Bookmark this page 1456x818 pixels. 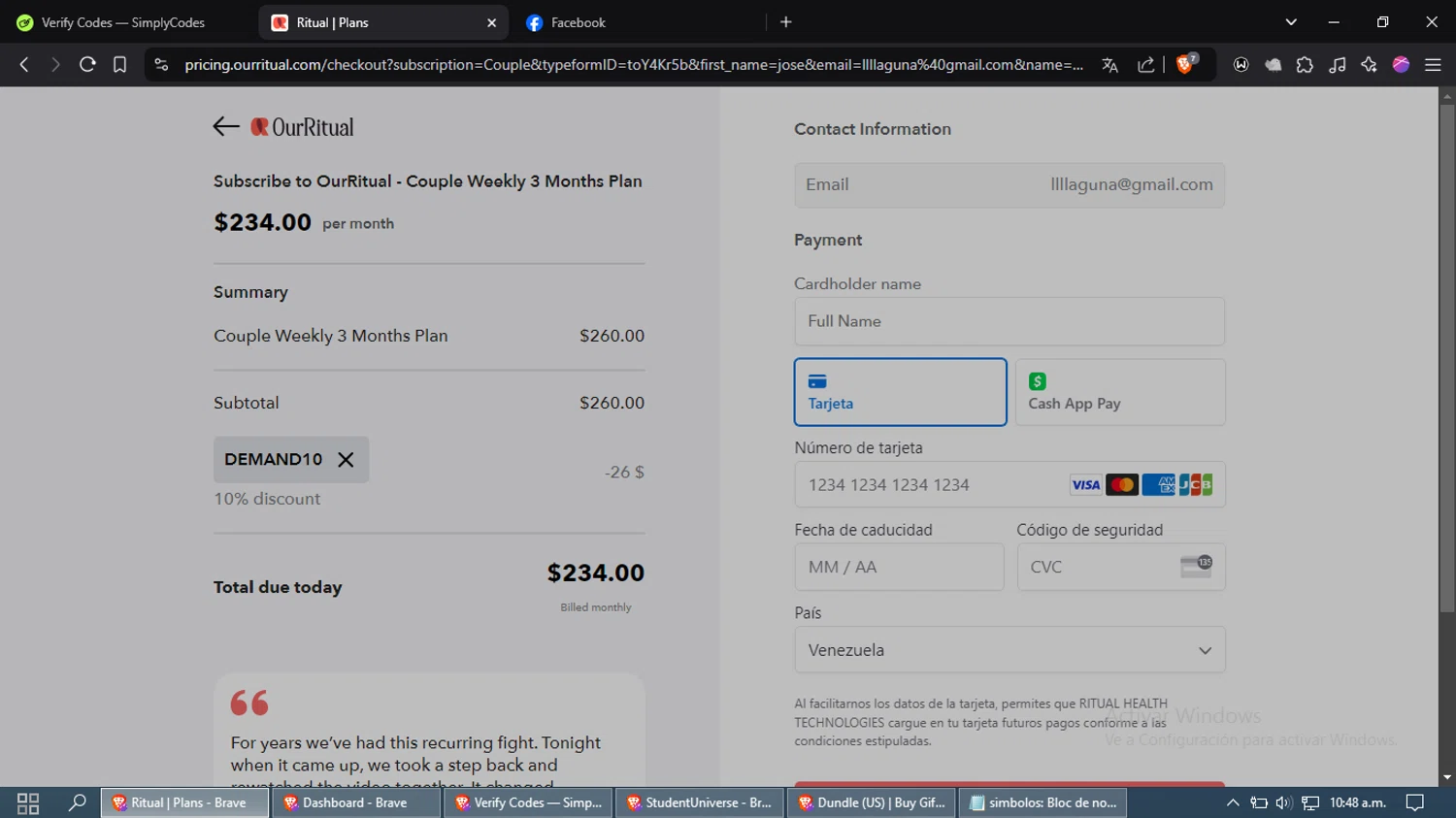pyautogui.click(x=119, y=65)
